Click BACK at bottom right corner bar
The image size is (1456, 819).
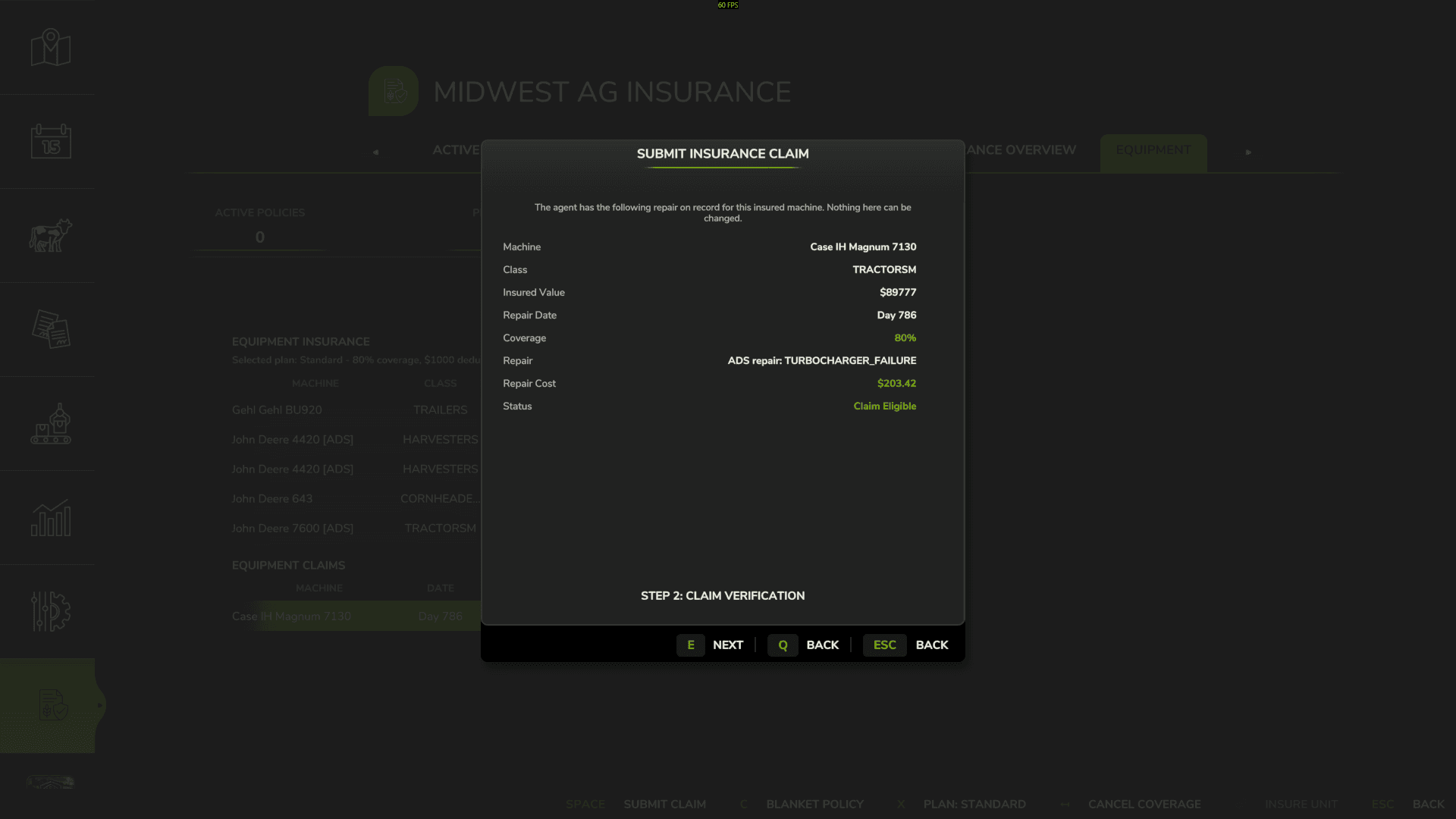pos(1428,804)
